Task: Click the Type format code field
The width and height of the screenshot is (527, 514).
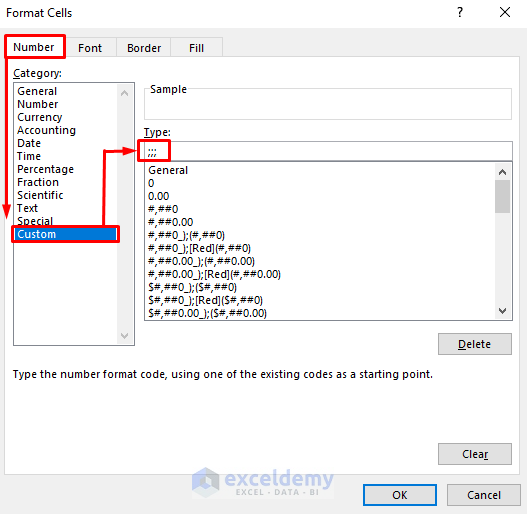Action: tap(328, 151)
